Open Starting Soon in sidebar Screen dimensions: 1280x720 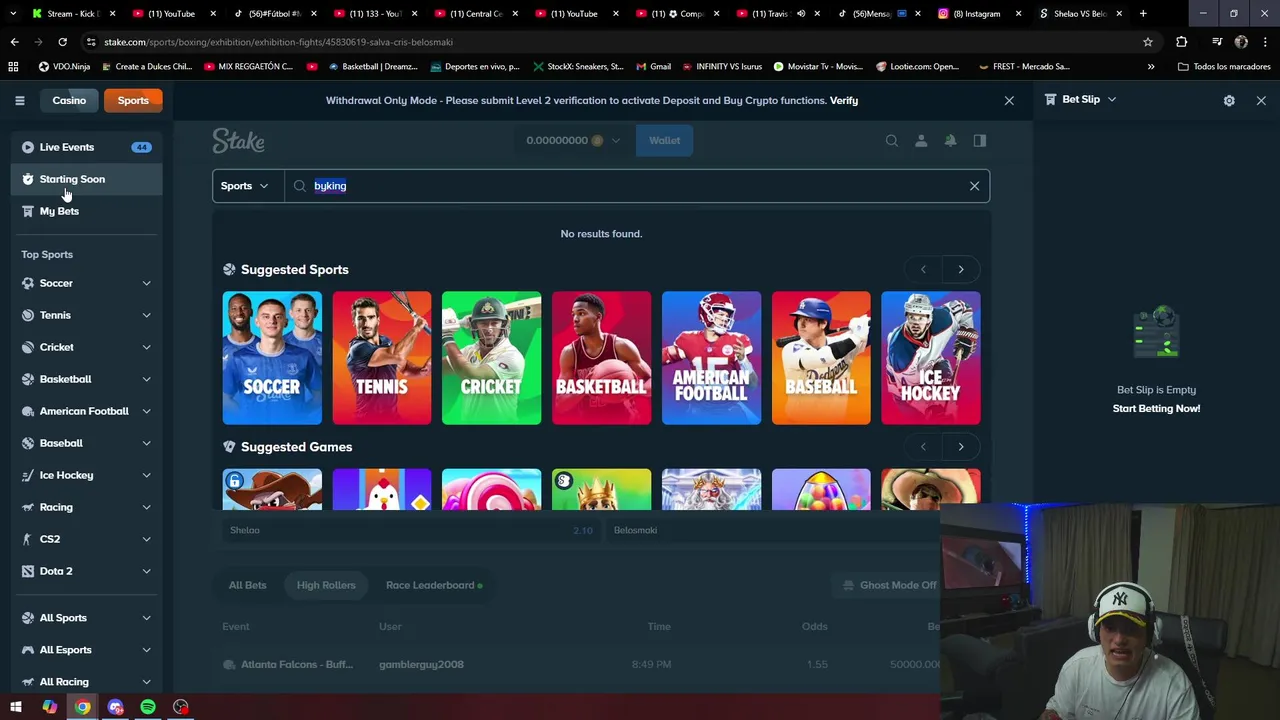(87, 179)
